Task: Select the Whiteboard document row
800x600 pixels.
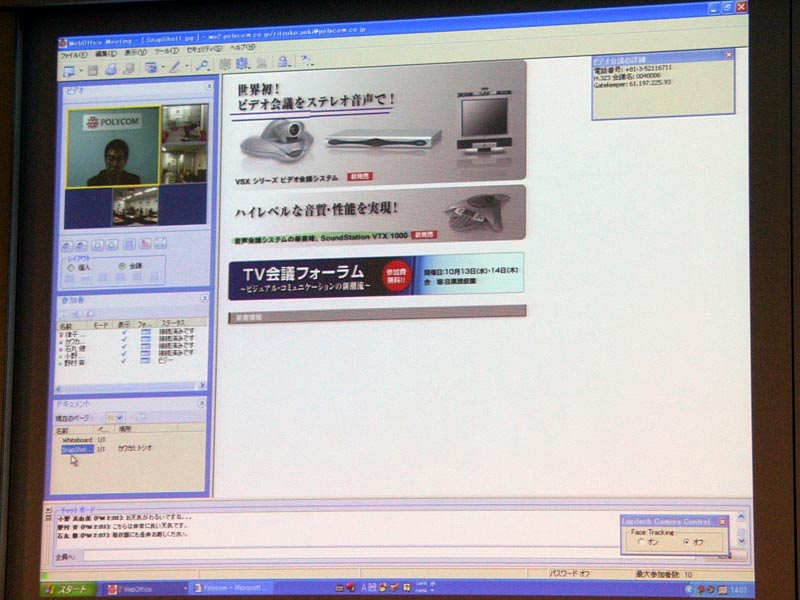Action: [131, 440]
